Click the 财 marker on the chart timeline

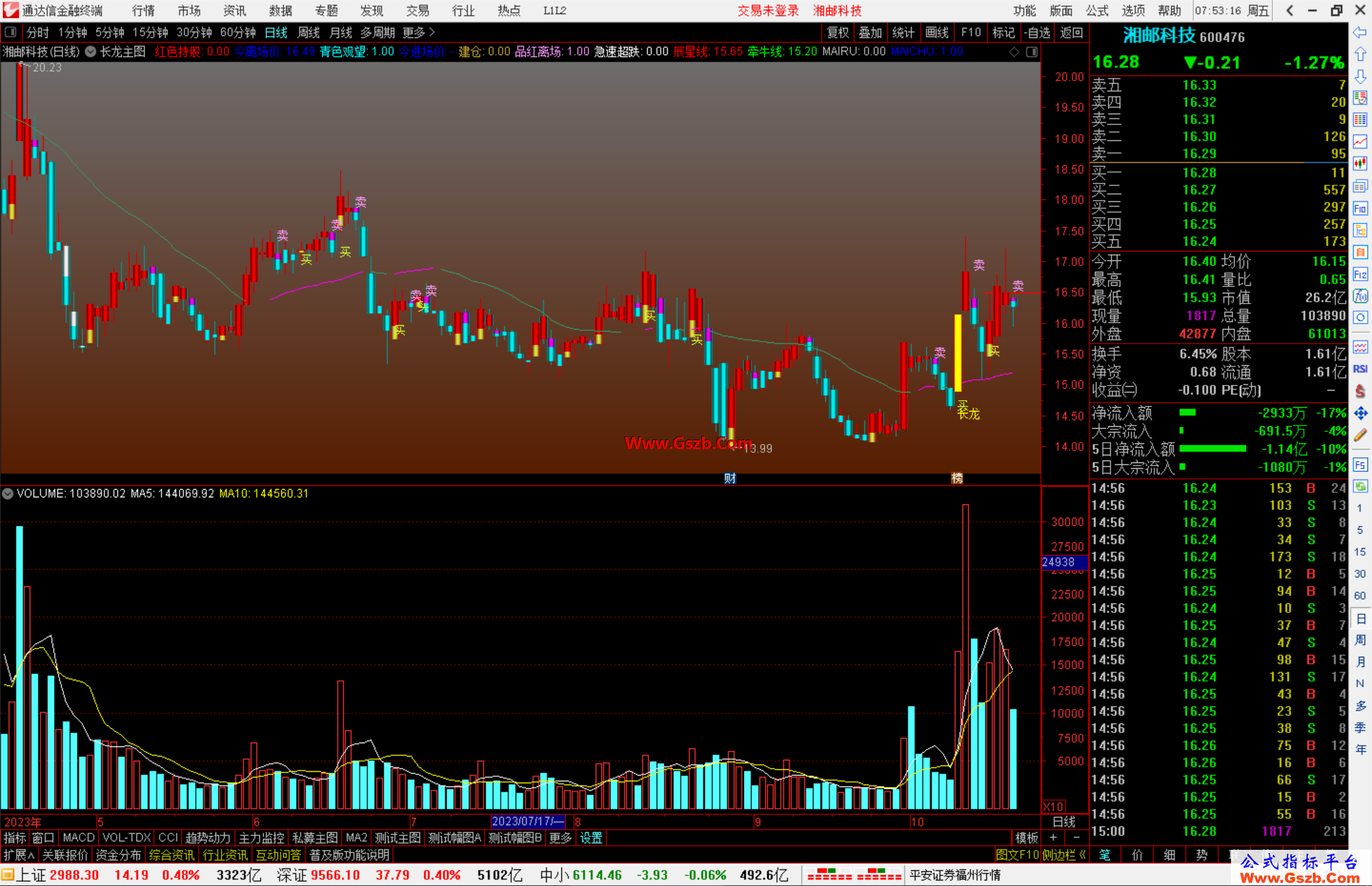tap(730, 478)
